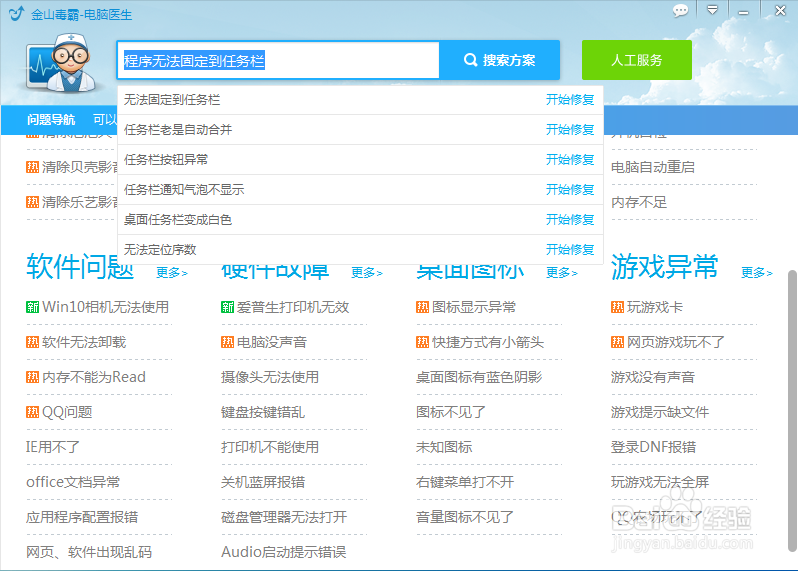Click hot badge beside 快捷方式有小箭头
This screenshot has height=571, width=798.
(x=422, y=342)
